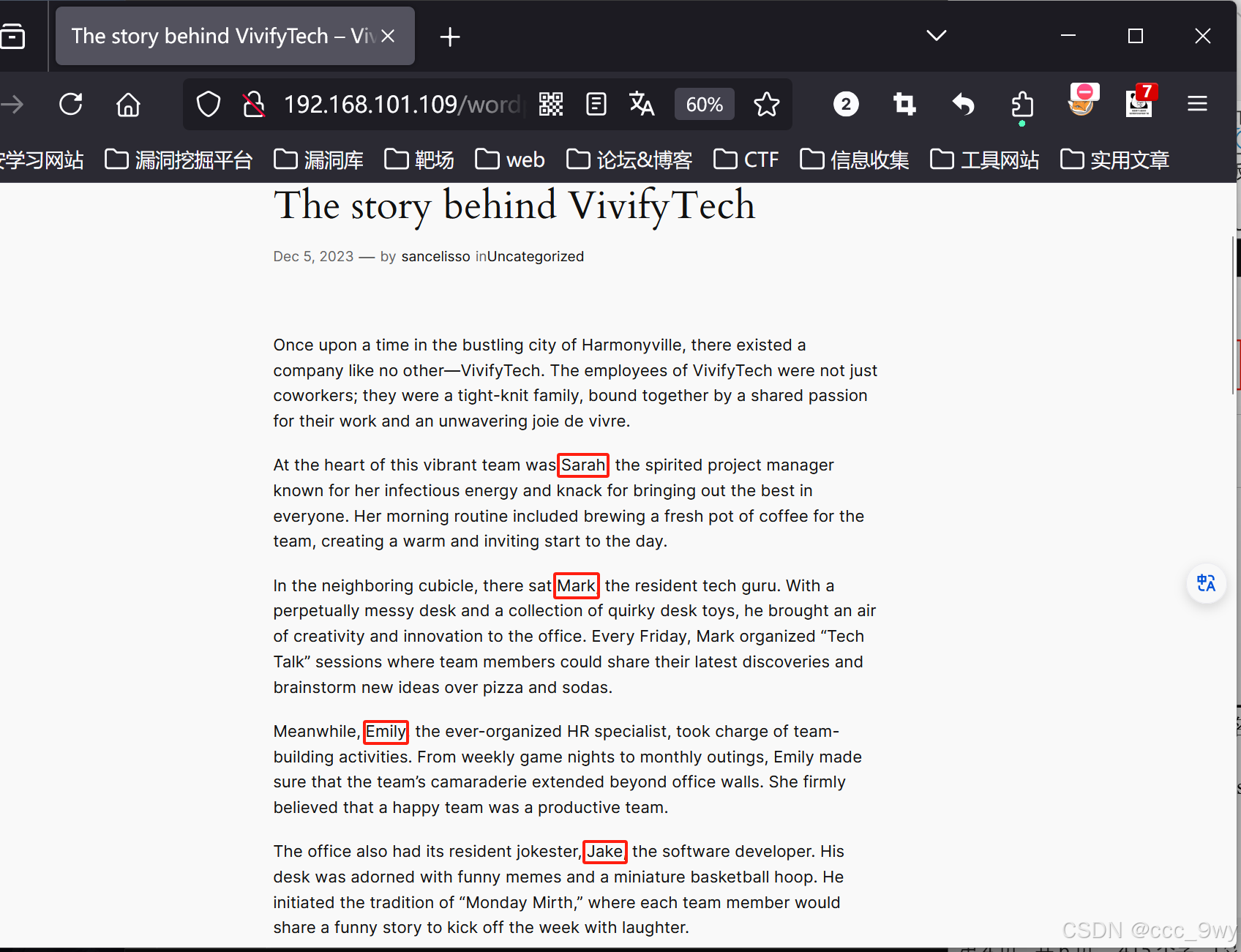Image resolution: width=1241 pixels, height=952 pixels.
Task: Click the account icon with the 2 badge
Action: [846, 104]
